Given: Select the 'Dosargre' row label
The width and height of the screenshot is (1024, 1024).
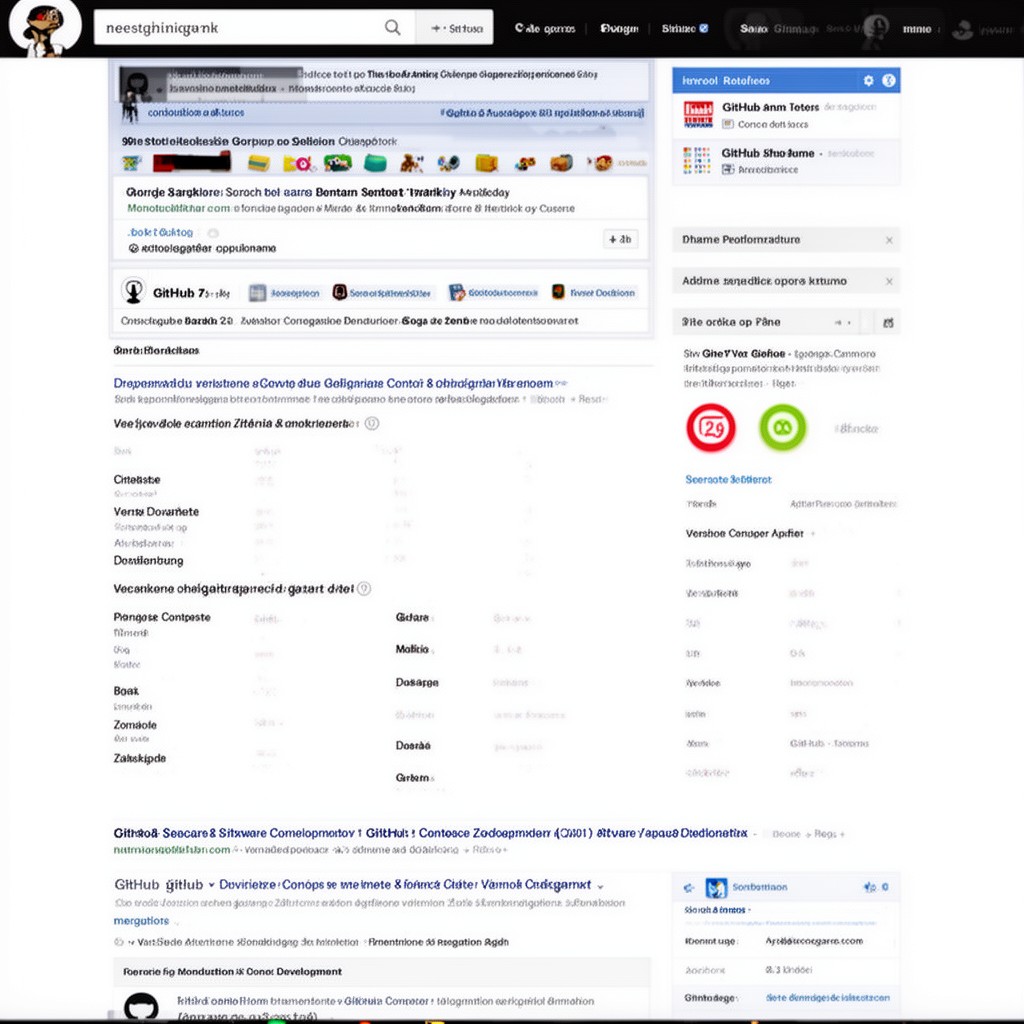Looking at the screenshot, I should point(417,682).
